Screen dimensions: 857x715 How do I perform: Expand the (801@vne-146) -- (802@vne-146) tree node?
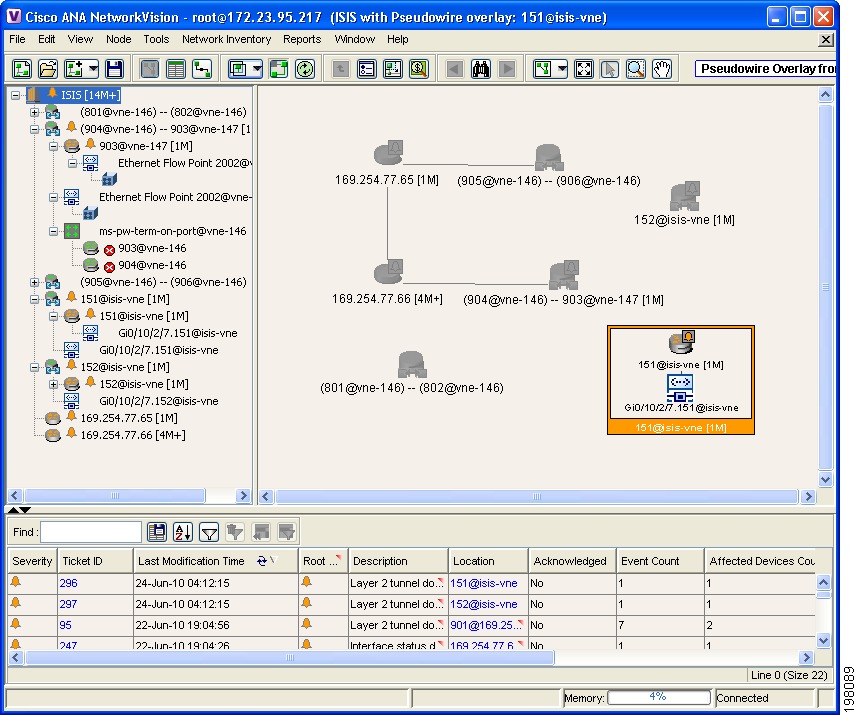34,112
